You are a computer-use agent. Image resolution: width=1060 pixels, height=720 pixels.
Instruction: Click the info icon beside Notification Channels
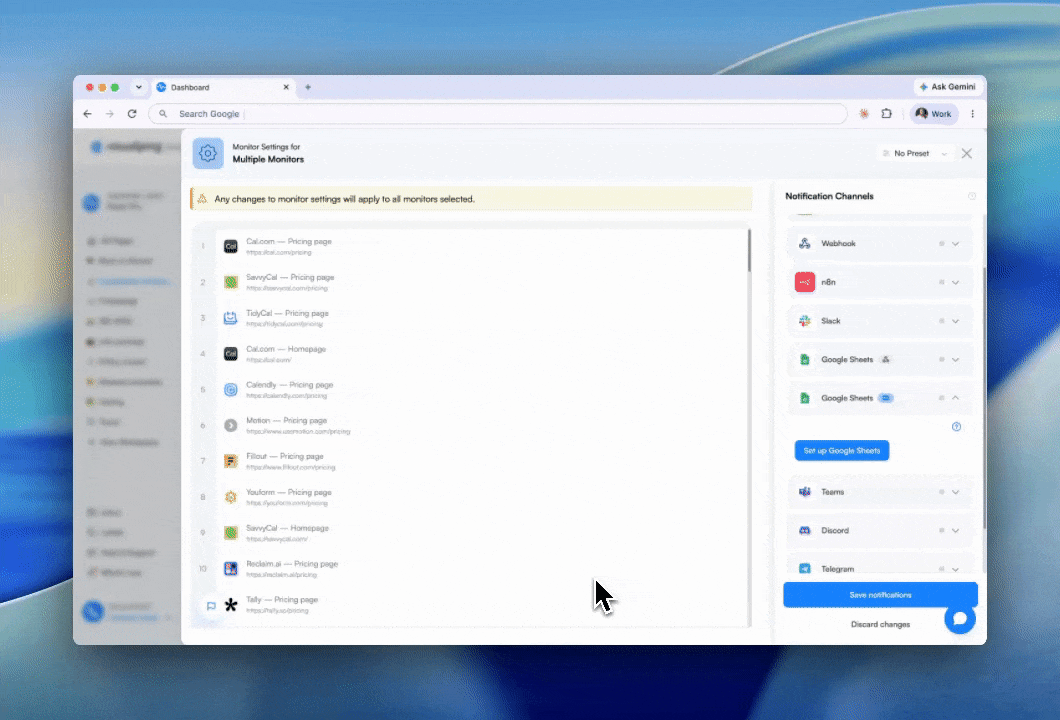click(971, 196)
